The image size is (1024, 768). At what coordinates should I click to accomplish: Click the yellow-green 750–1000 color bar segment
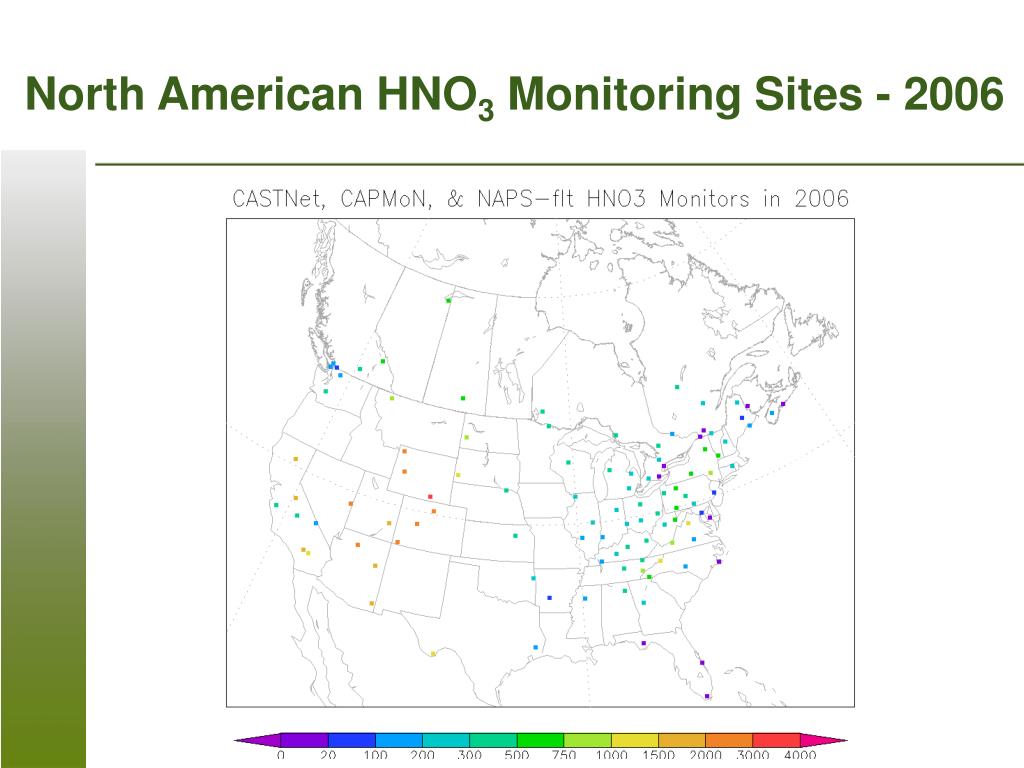pos(588,740)
